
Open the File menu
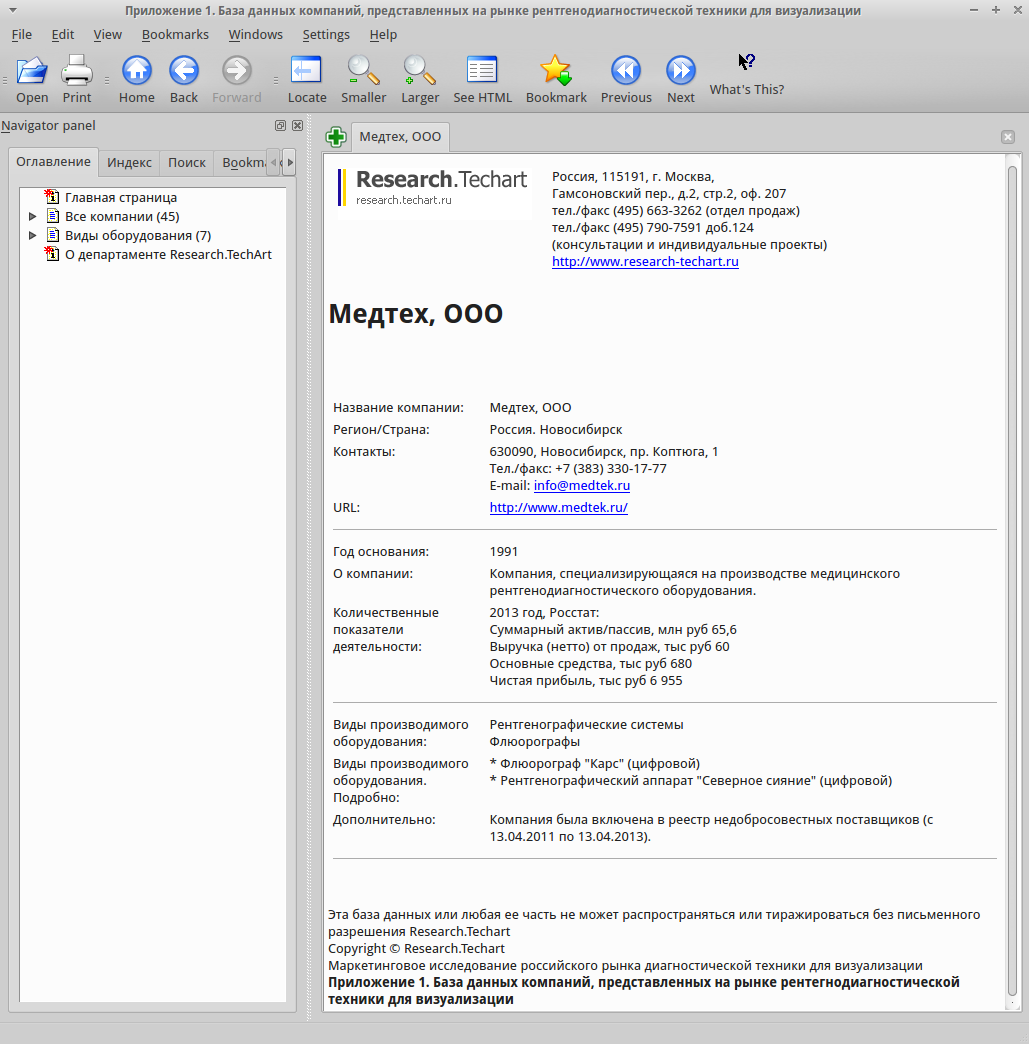pyautogui.click(x=21, y=35)
